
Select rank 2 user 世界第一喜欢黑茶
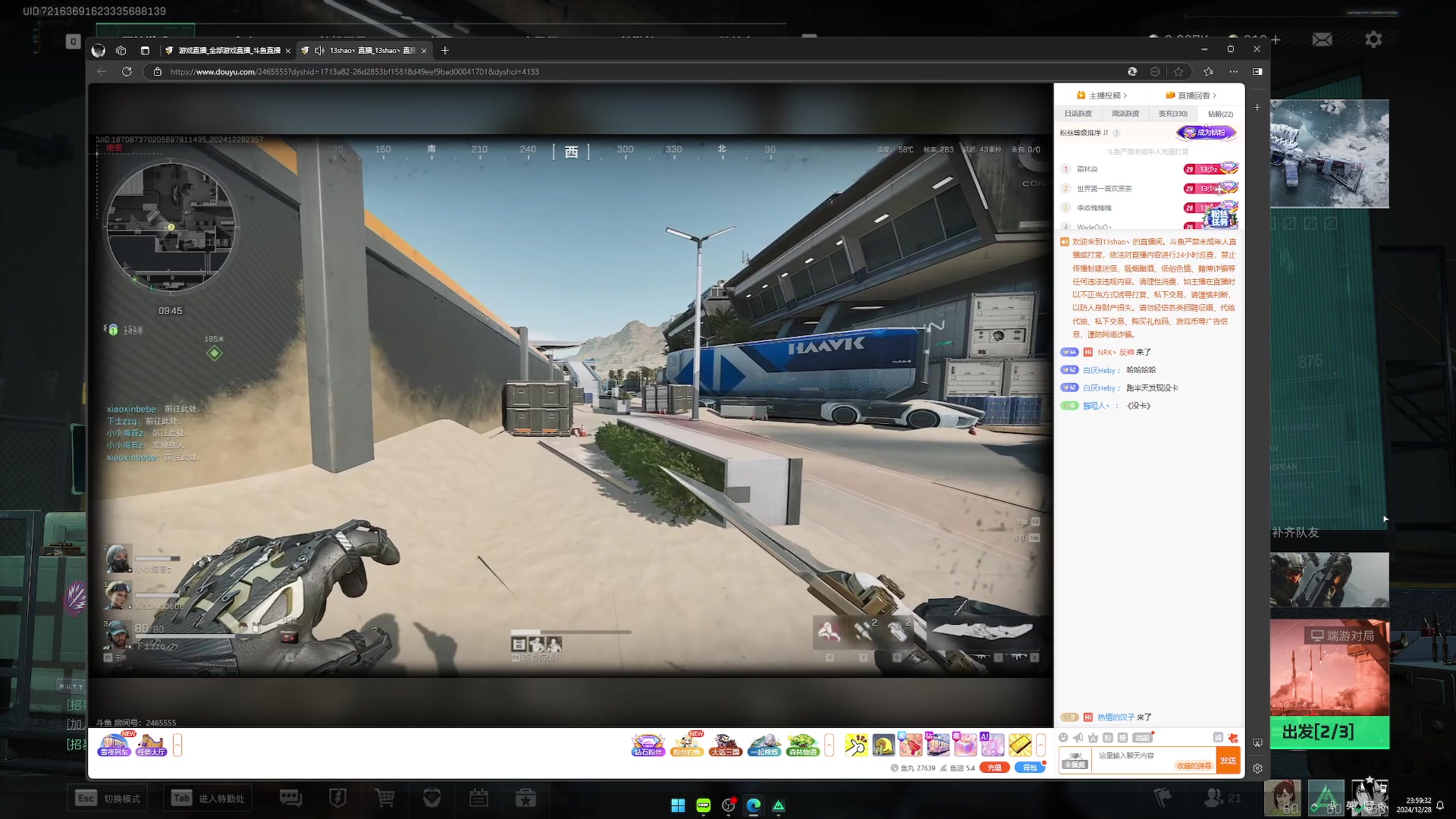click(1104, 188)
